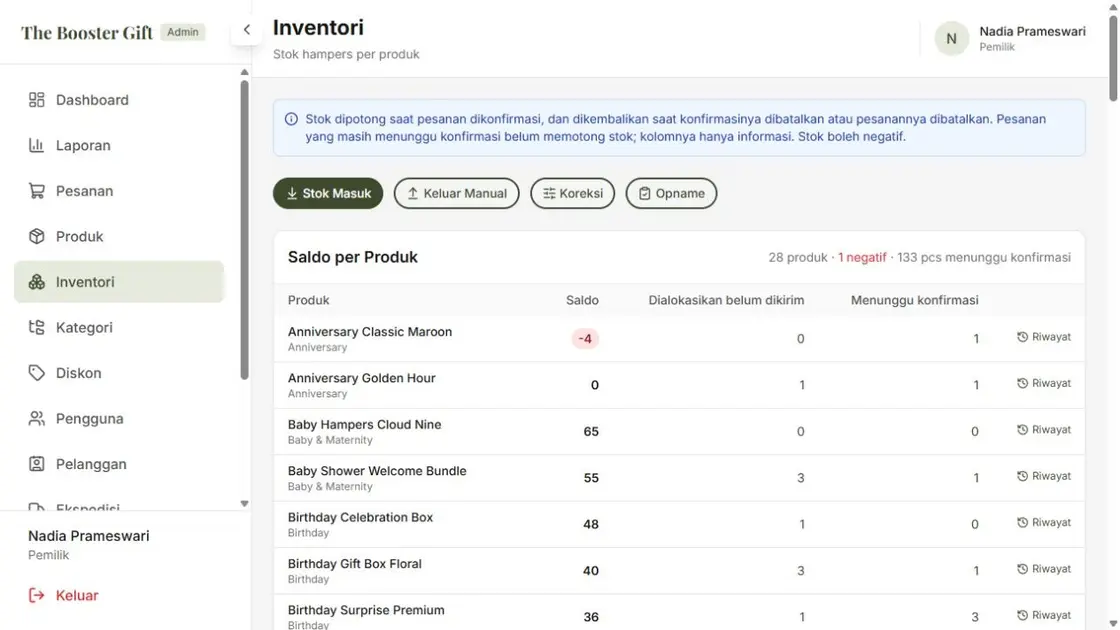This screenshot has height=630, width=1120.
Task: View Riwayat for Birthday Surprise Premium
Action: click(x=1044, y=616)
